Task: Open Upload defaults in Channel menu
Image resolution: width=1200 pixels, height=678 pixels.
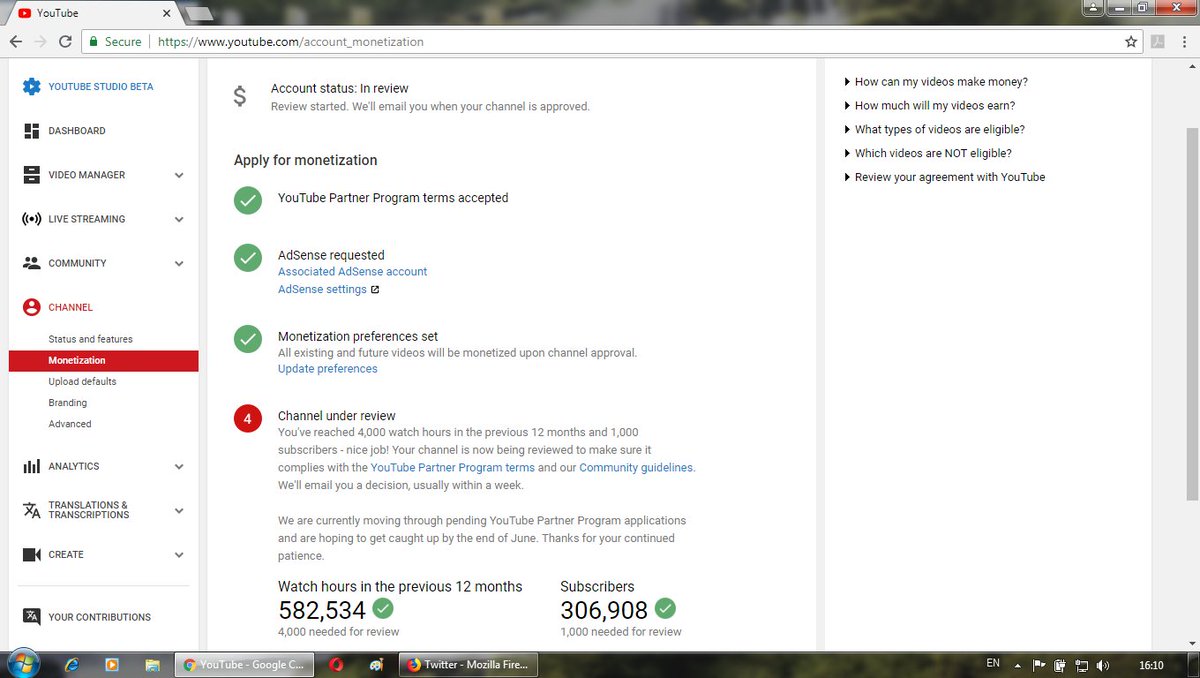Action: (x=82, y=382)
